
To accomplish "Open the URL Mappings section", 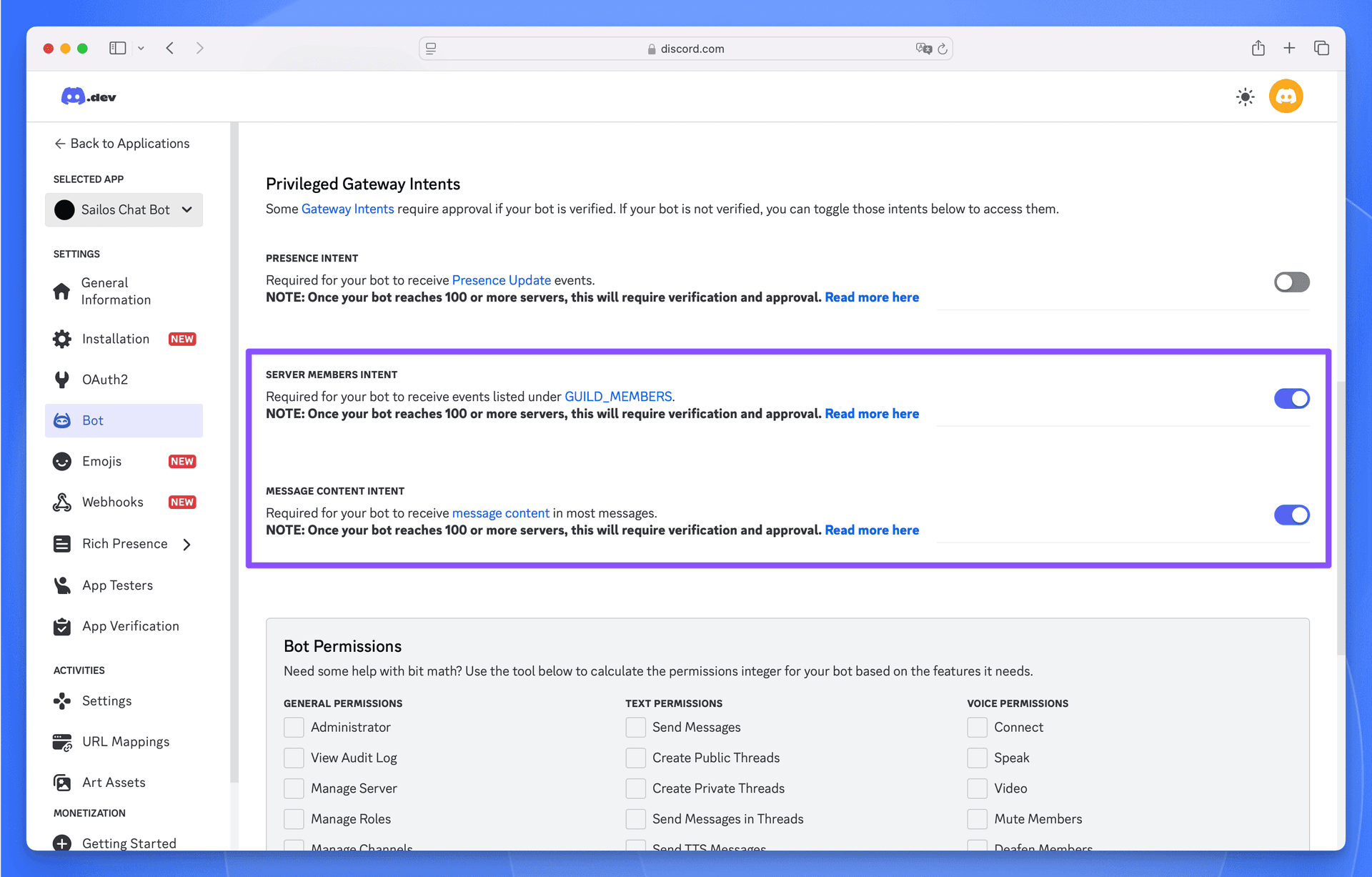I will pos(126,741).
